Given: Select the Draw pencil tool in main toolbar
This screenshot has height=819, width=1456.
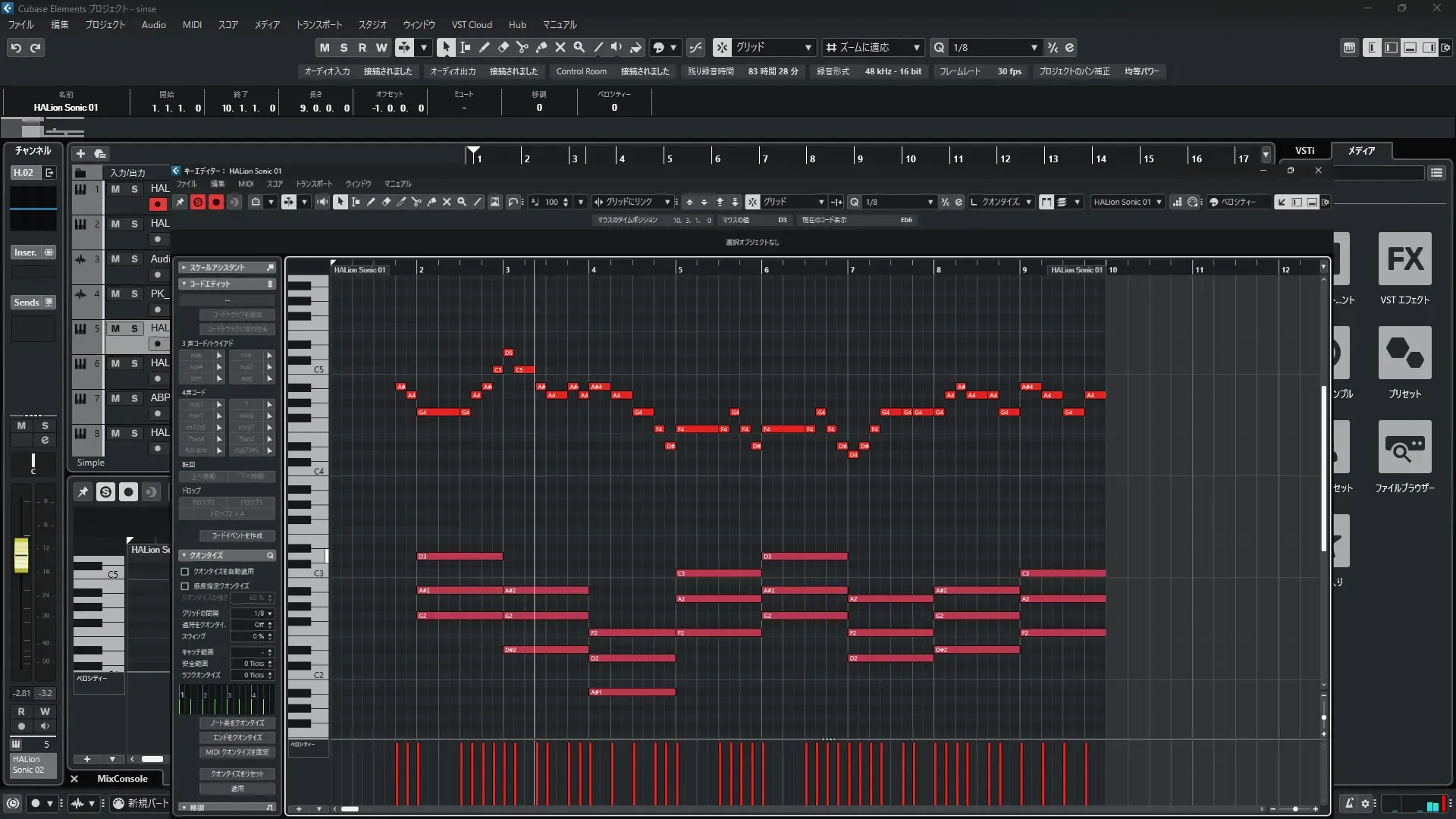Looking at the screenshot, I should point(485,47).
